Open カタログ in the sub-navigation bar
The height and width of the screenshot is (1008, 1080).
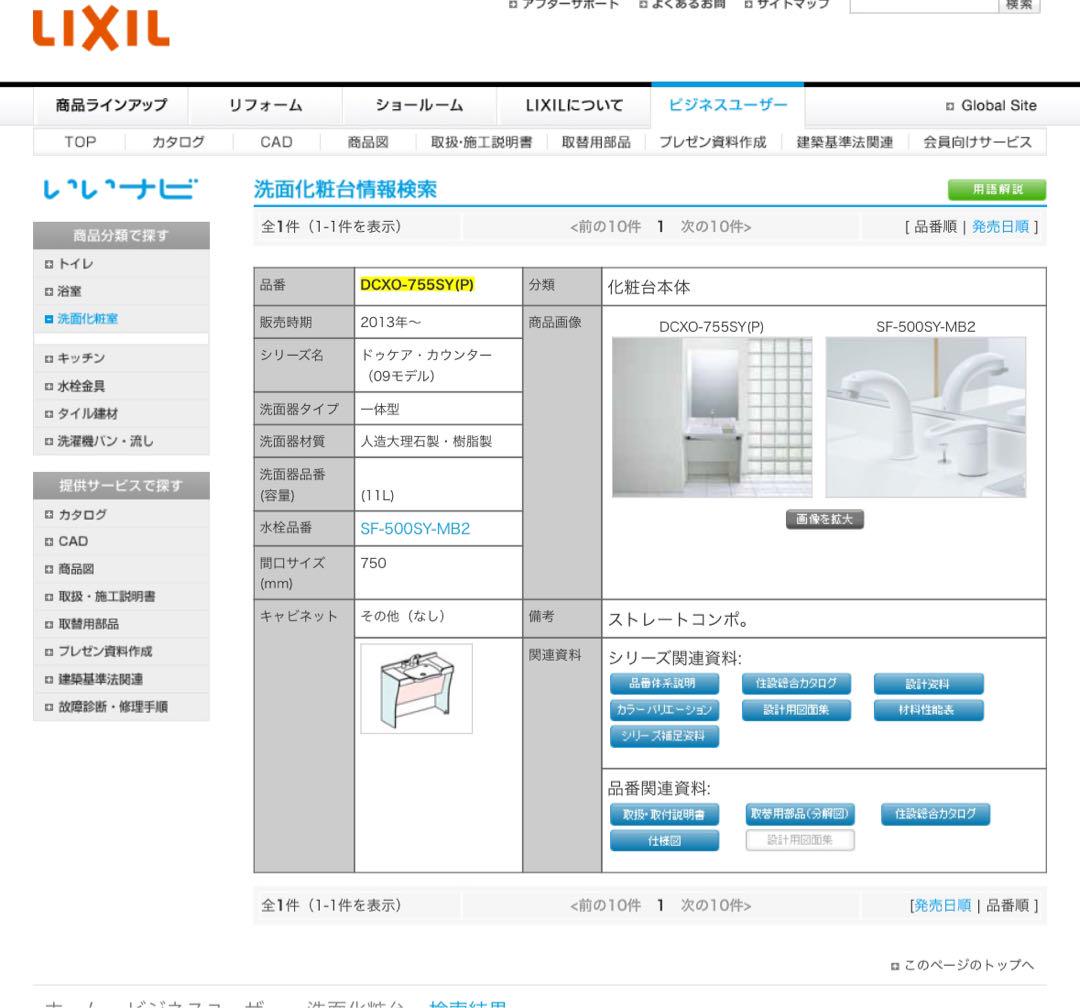pos(178,142)
